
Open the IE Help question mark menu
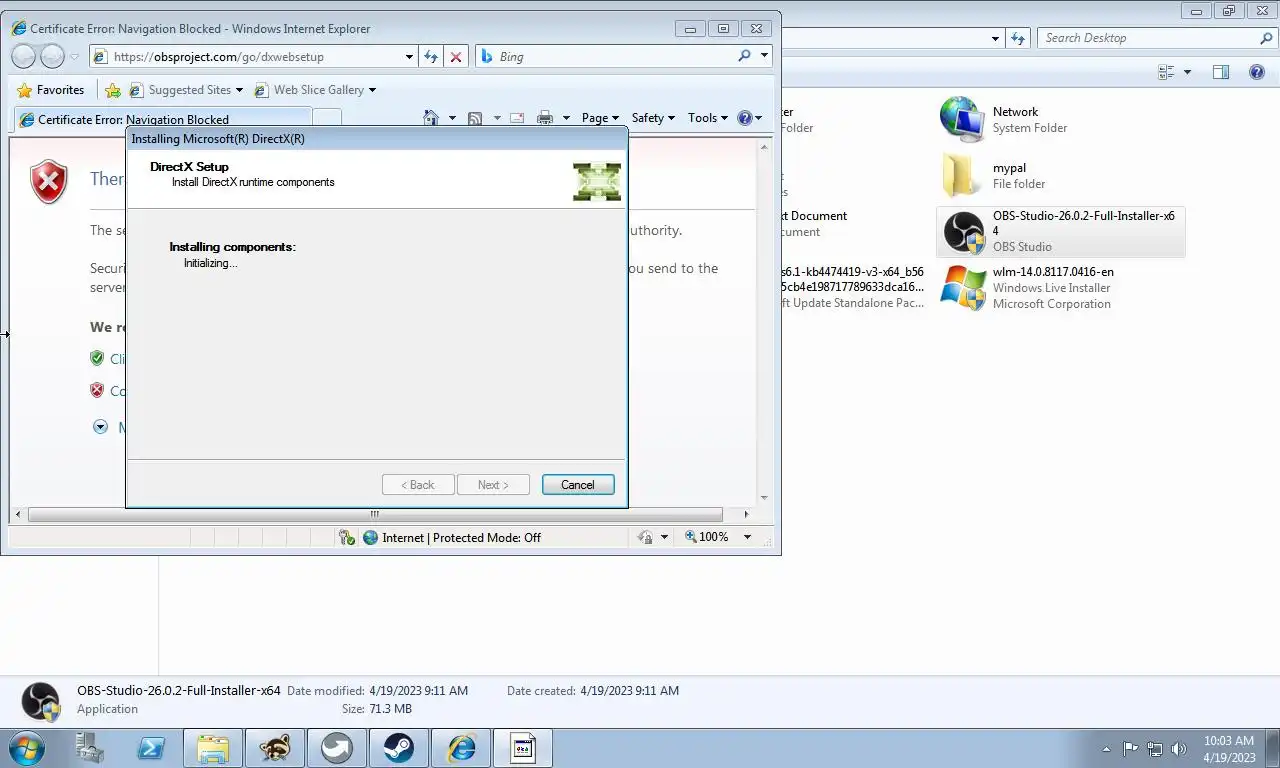[749, 118]
